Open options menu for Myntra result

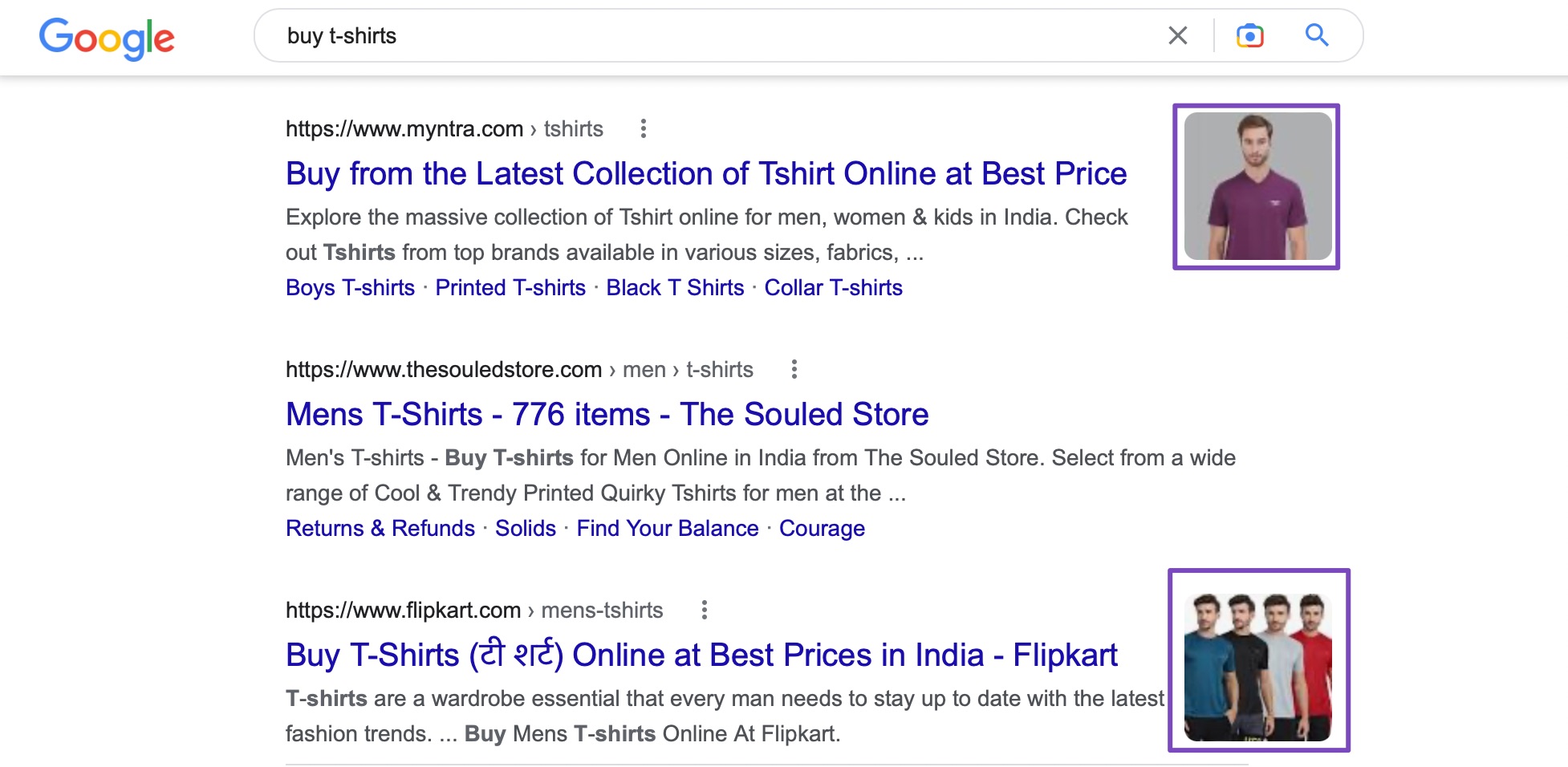pyautogui.click(x=643, y=128)
